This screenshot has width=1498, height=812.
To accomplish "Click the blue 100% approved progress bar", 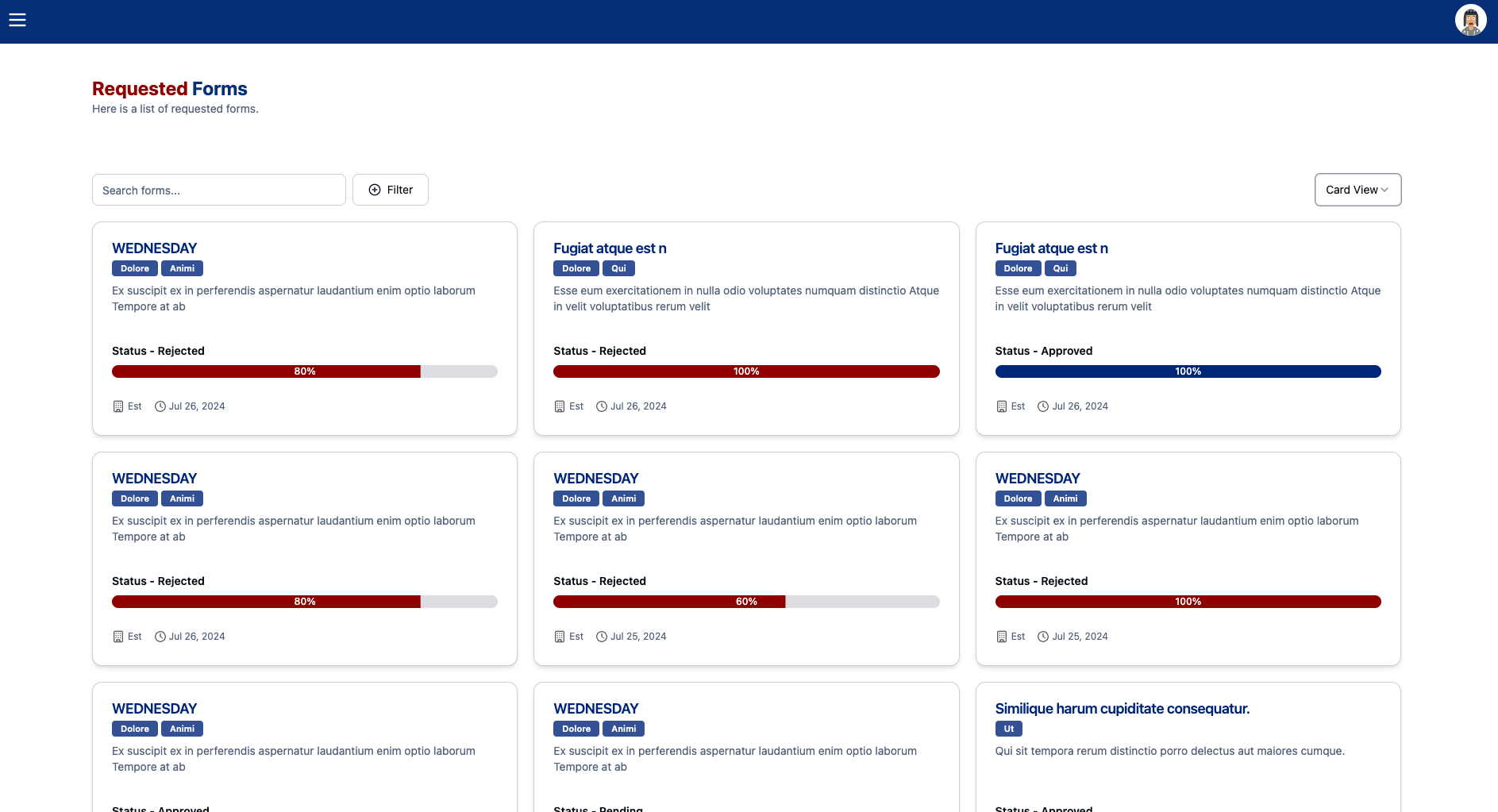I will tap(1188, 371).
